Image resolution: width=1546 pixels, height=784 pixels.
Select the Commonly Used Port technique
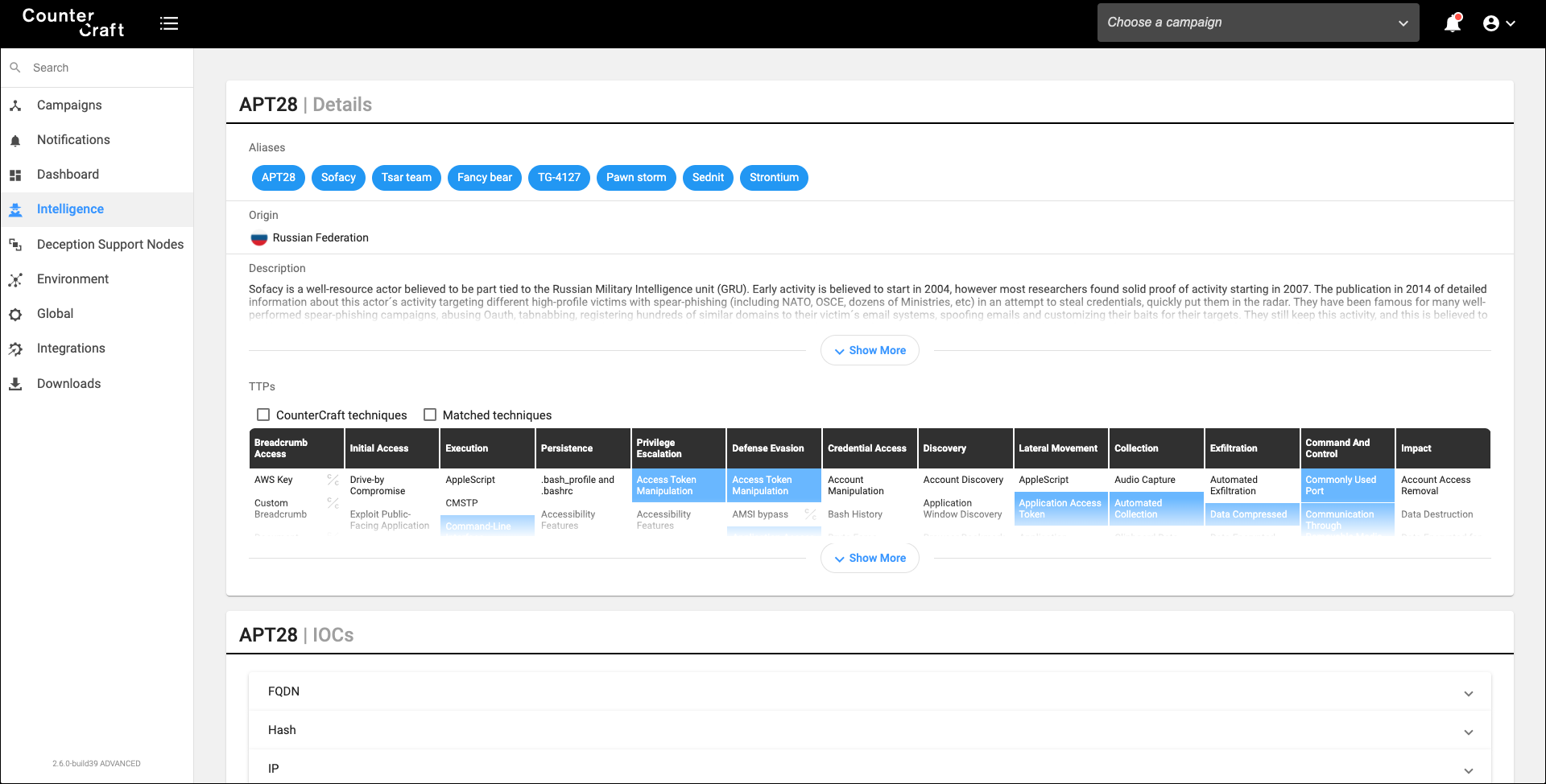(x=1347, y=485)
